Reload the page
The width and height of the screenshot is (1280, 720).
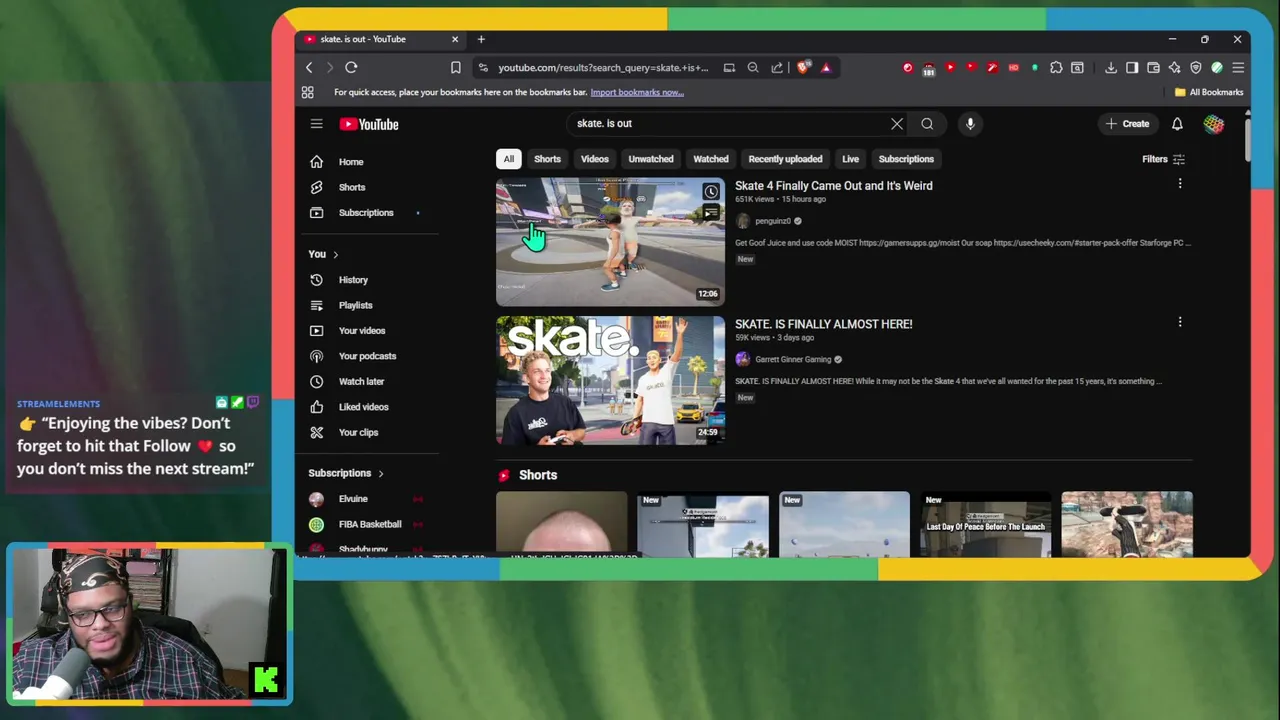tap(351, 67)
